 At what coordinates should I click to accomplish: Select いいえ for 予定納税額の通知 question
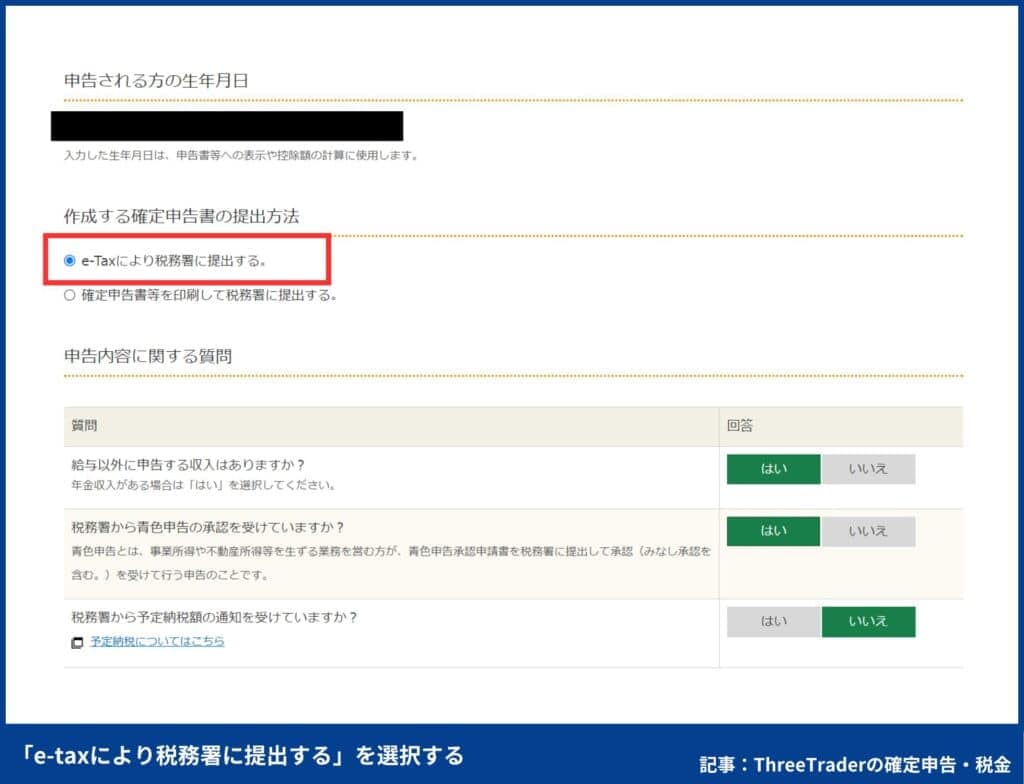(869, 621)
